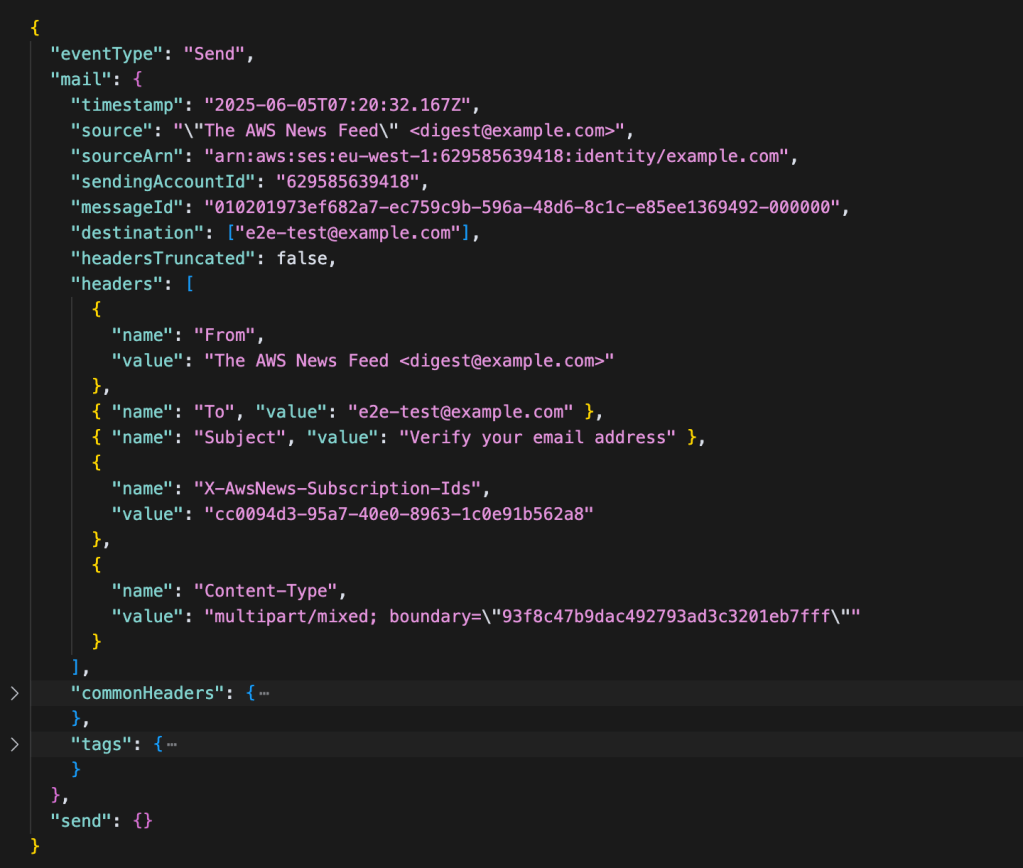Click the ellipsis after "tags" brace
1023x868 pixels.
click(172, 745)
